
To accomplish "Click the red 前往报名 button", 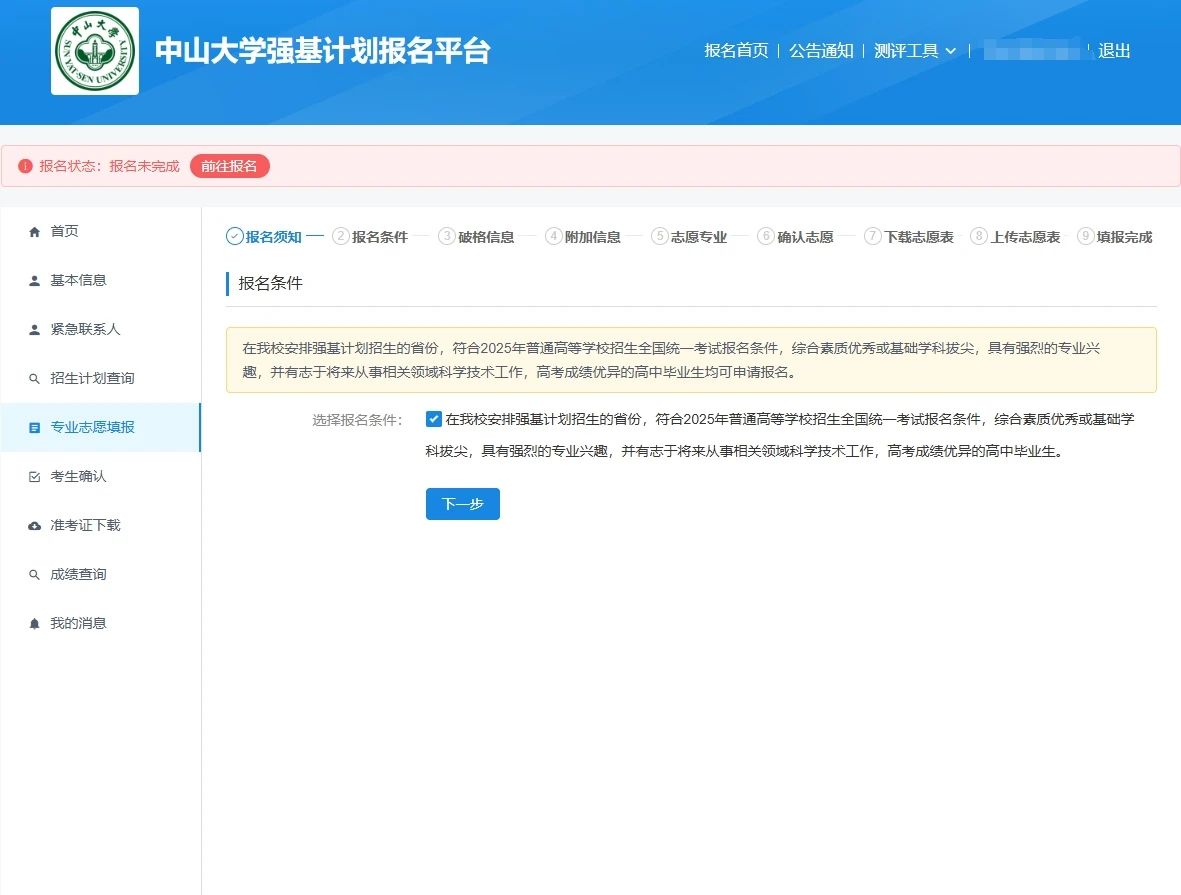I will point(230,166).
